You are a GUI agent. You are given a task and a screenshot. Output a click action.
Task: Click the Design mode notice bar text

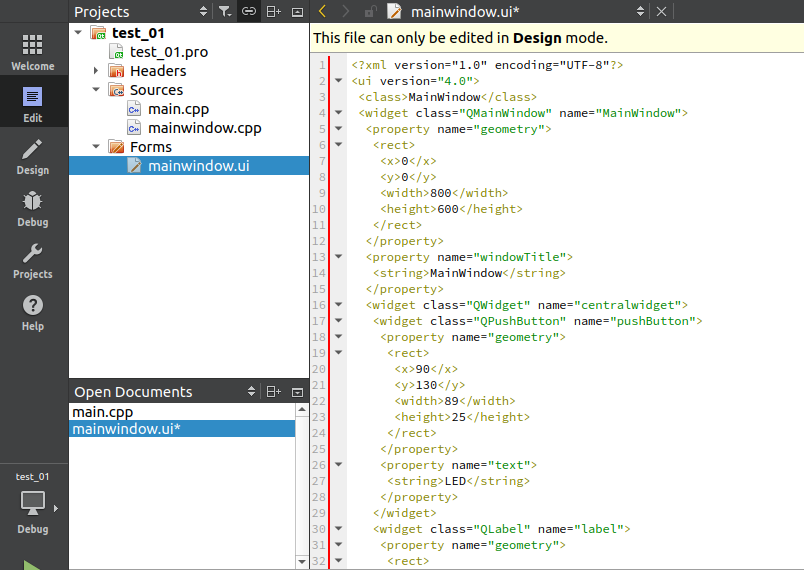tap(460, 38)
